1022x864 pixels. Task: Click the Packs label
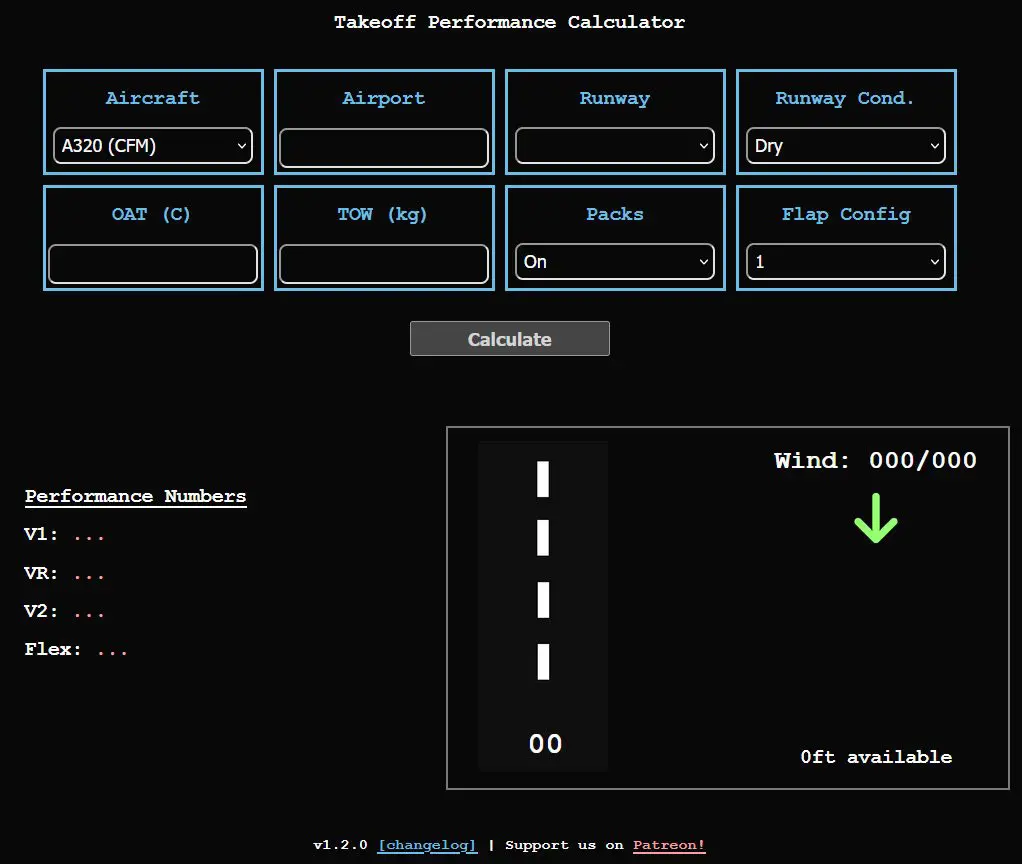tap(615, 214)
